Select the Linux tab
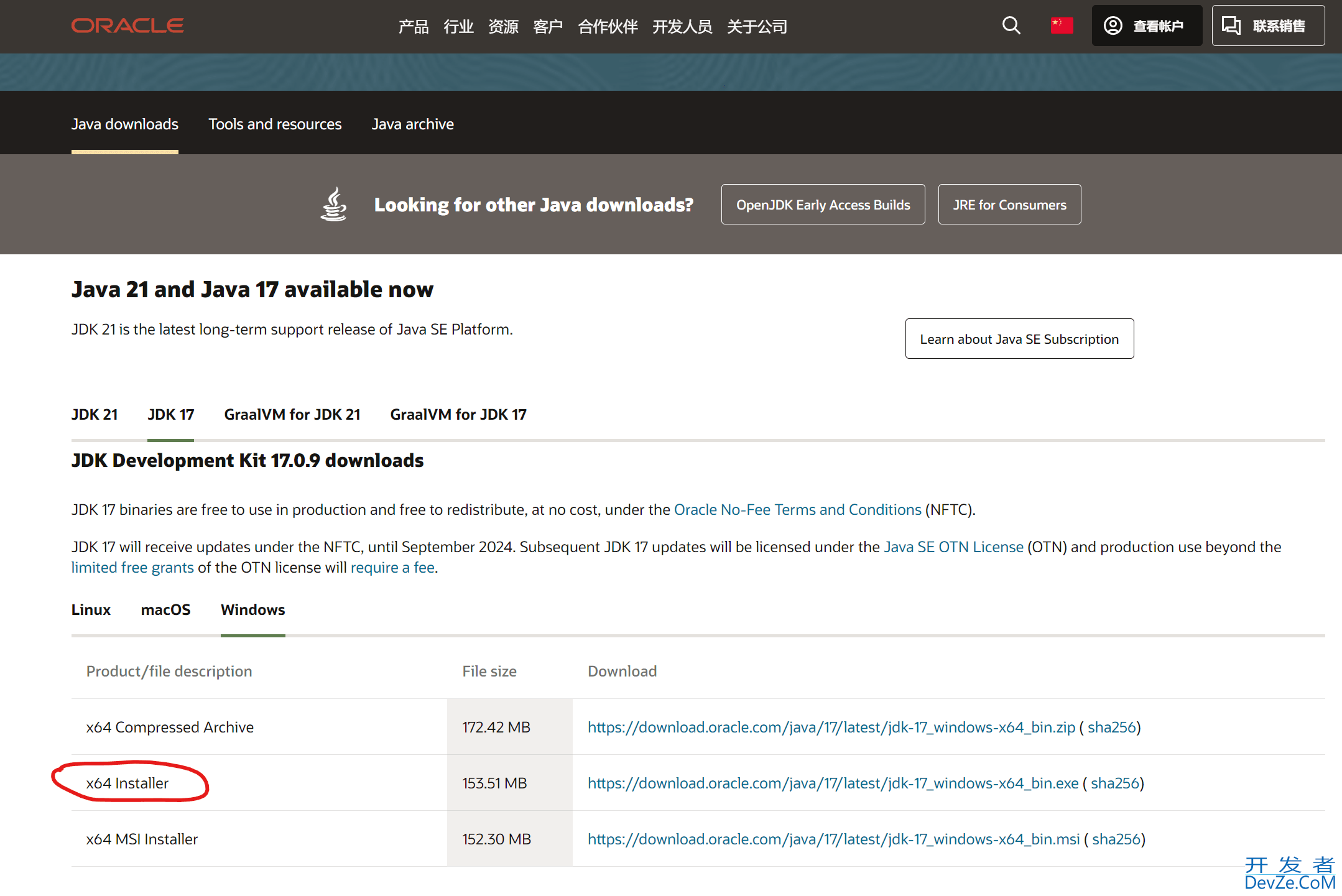The width and height of the screenshot is (1342, 896). (91, 609)
